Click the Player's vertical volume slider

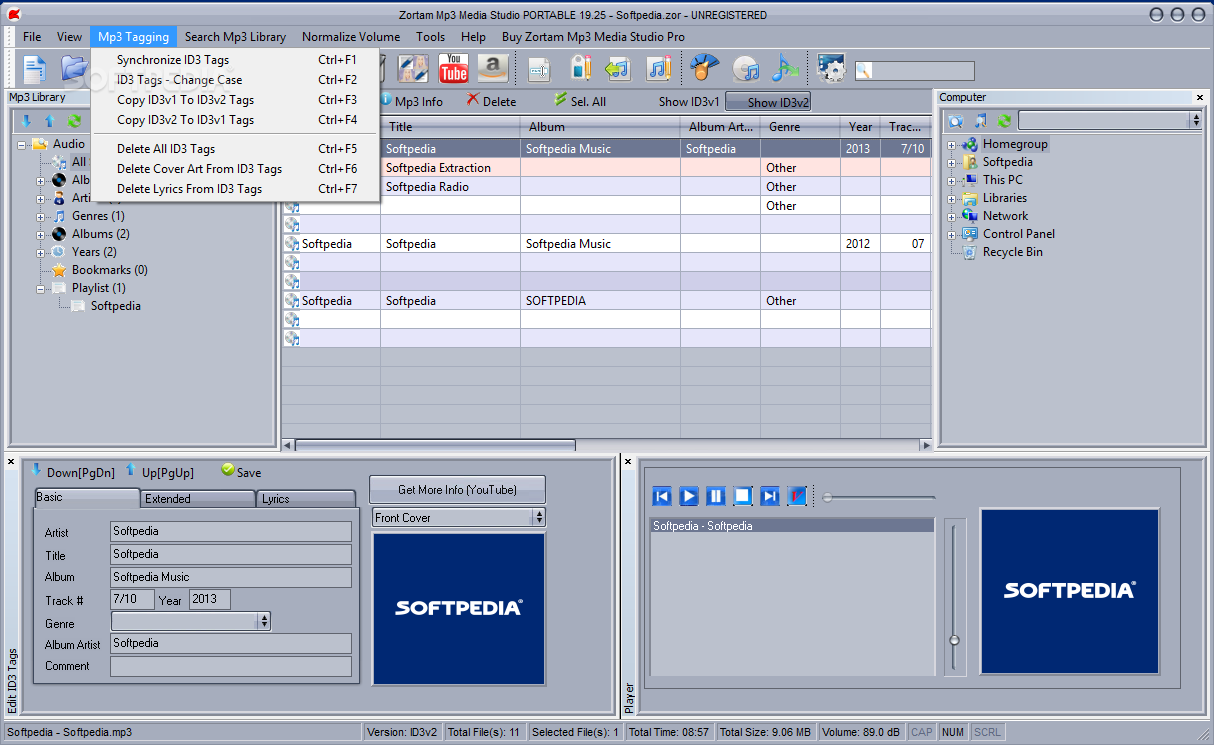pyautogui.click(x=955, y=595)
